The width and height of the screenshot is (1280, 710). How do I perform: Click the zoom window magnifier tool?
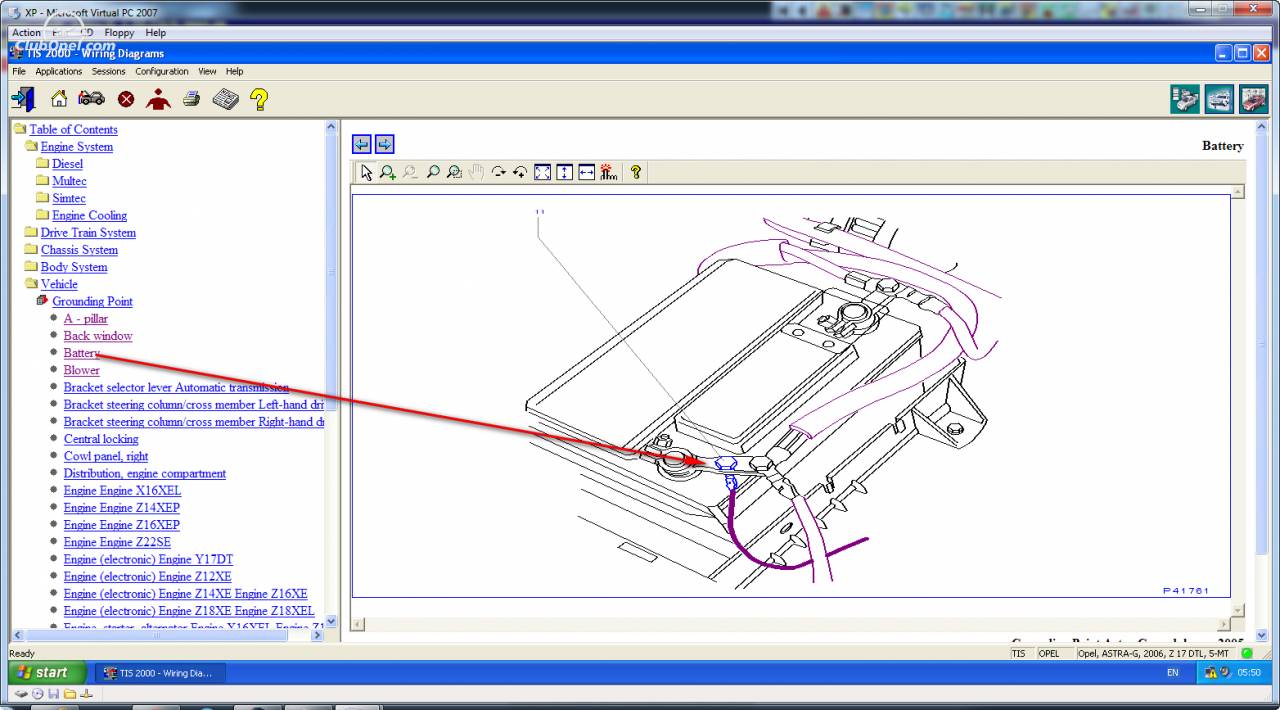454,172
